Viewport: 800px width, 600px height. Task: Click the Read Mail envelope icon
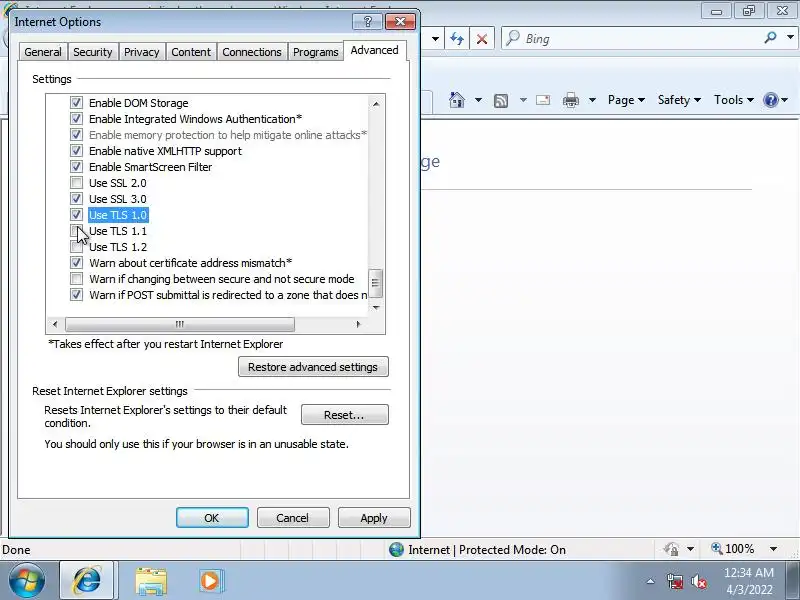click(x=543, y=100)
